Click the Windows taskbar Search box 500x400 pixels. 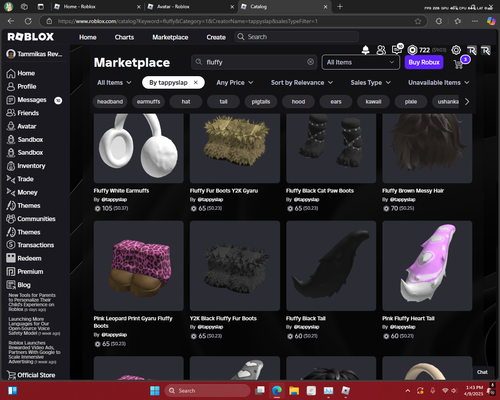pos(207,391)
